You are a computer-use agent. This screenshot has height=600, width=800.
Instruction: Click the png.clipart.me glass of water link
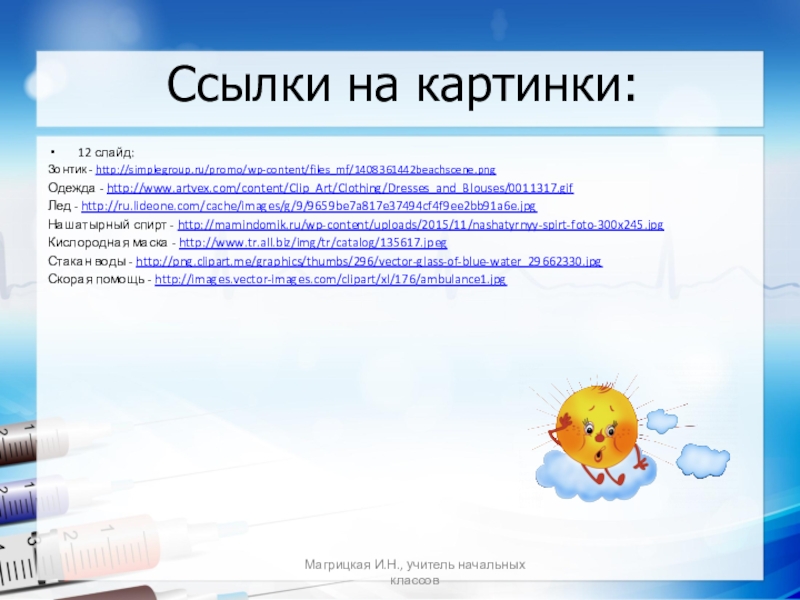click(x=368, y=262)
